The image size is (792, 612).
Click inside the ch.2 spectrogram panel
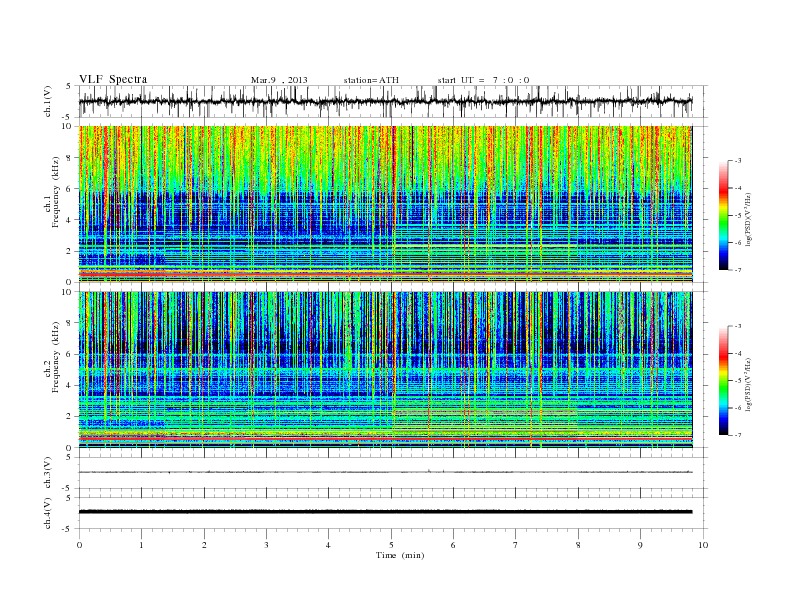(x=385, y=369)
